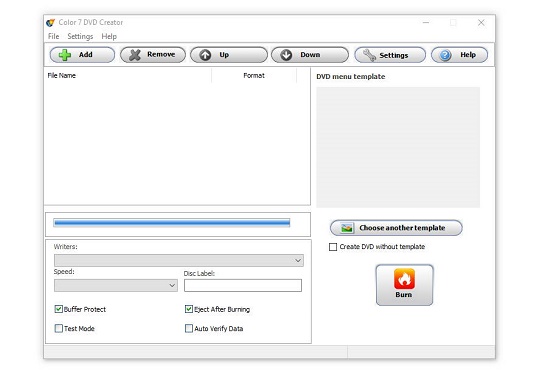Click the Burn button label
Screen dimensions: 550x384
click(x=404, y=295)
